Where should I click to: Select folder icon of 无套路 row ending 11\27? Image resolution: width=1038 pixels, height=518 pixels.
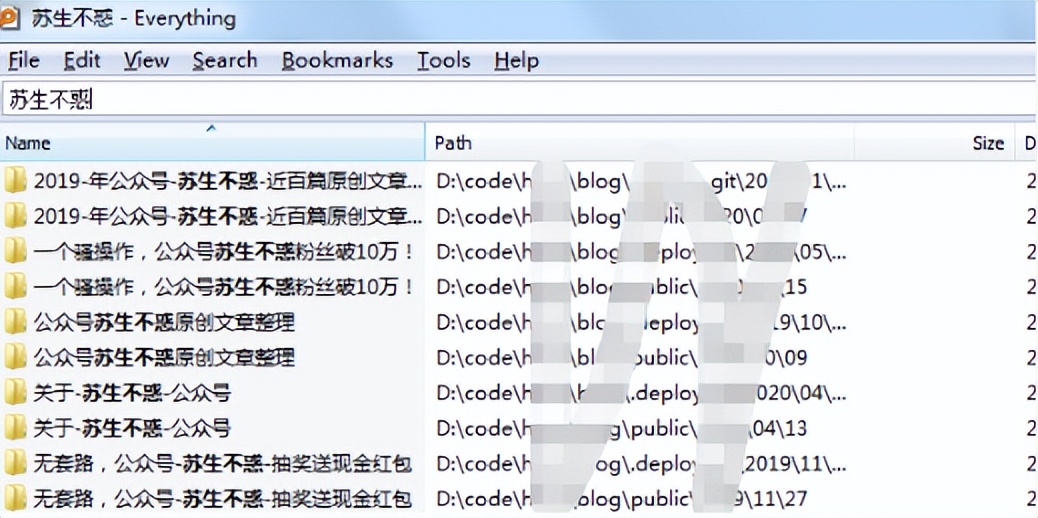pos(15,498)
